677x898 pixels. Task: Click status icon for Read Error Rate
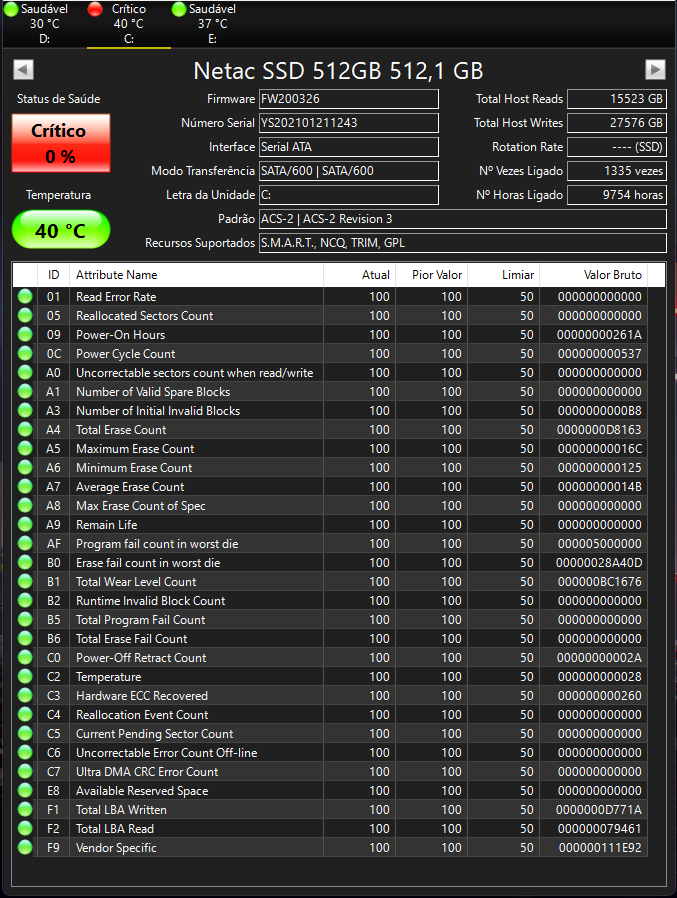pos(25,297)
